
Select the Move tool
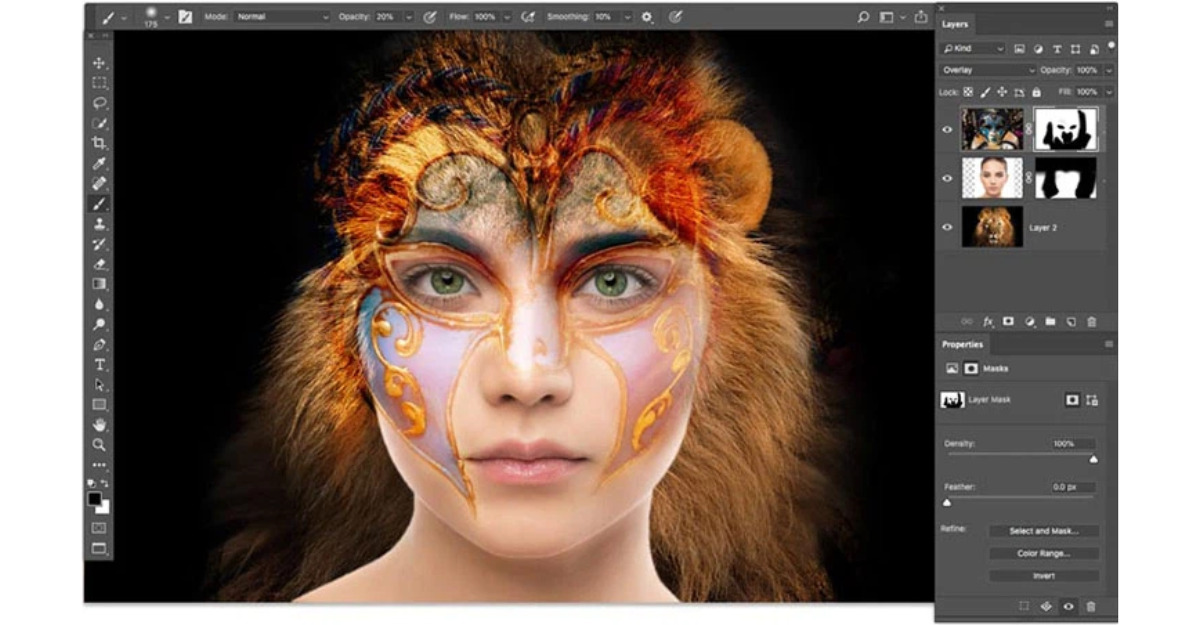pos(99,63)
